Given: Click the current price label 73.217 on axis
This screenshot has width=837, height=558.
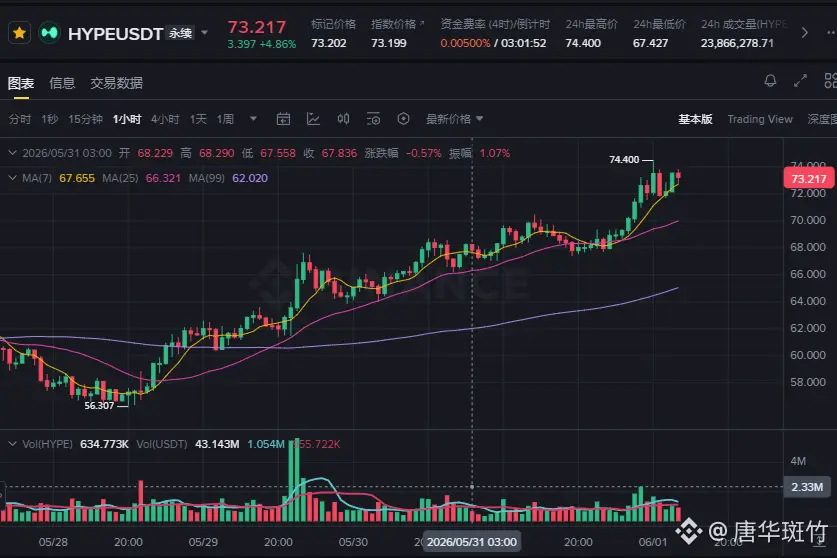Looking at the screenshot, I should (808, 178).
